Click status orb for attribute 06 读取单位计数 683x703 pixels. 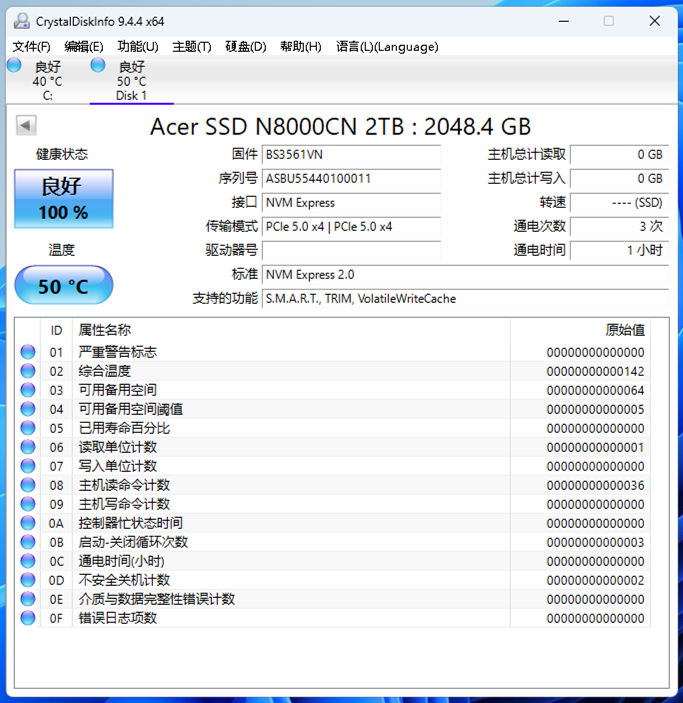(28, 447)
